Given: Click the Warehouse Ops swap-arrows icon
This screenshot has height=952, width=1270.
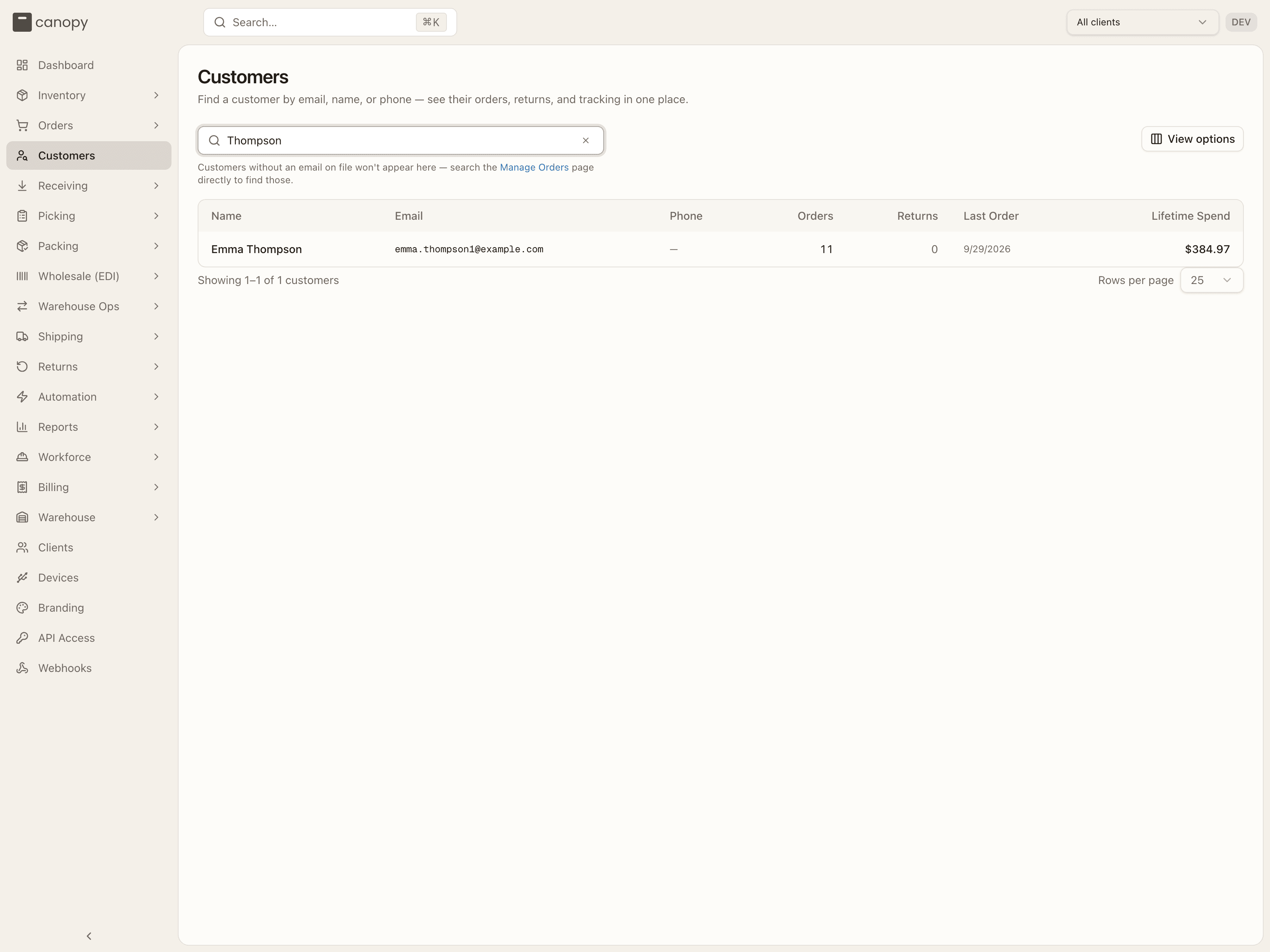Looking at the screenshot, I should [22, 306].
